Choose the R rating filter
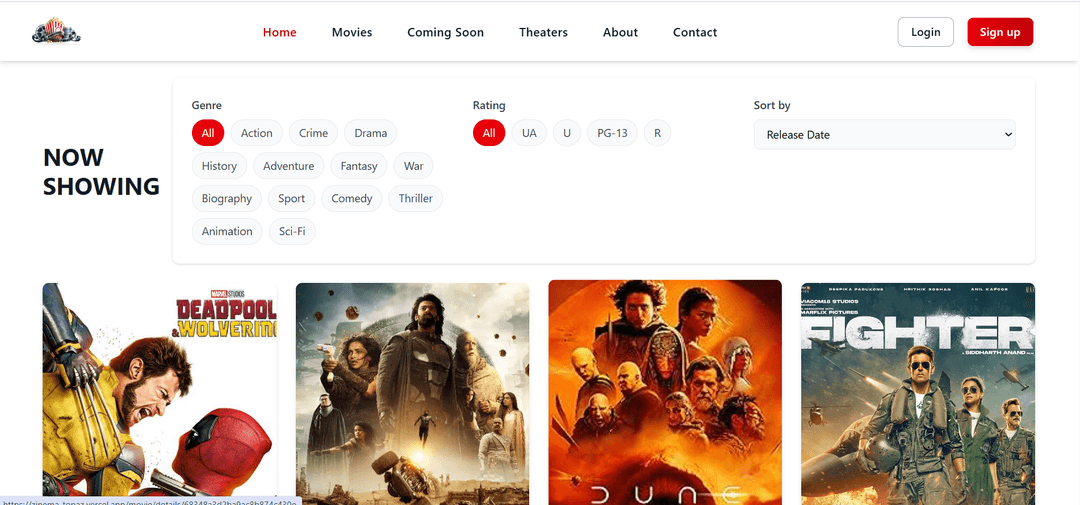1080x505 pixels. point(657,133)
